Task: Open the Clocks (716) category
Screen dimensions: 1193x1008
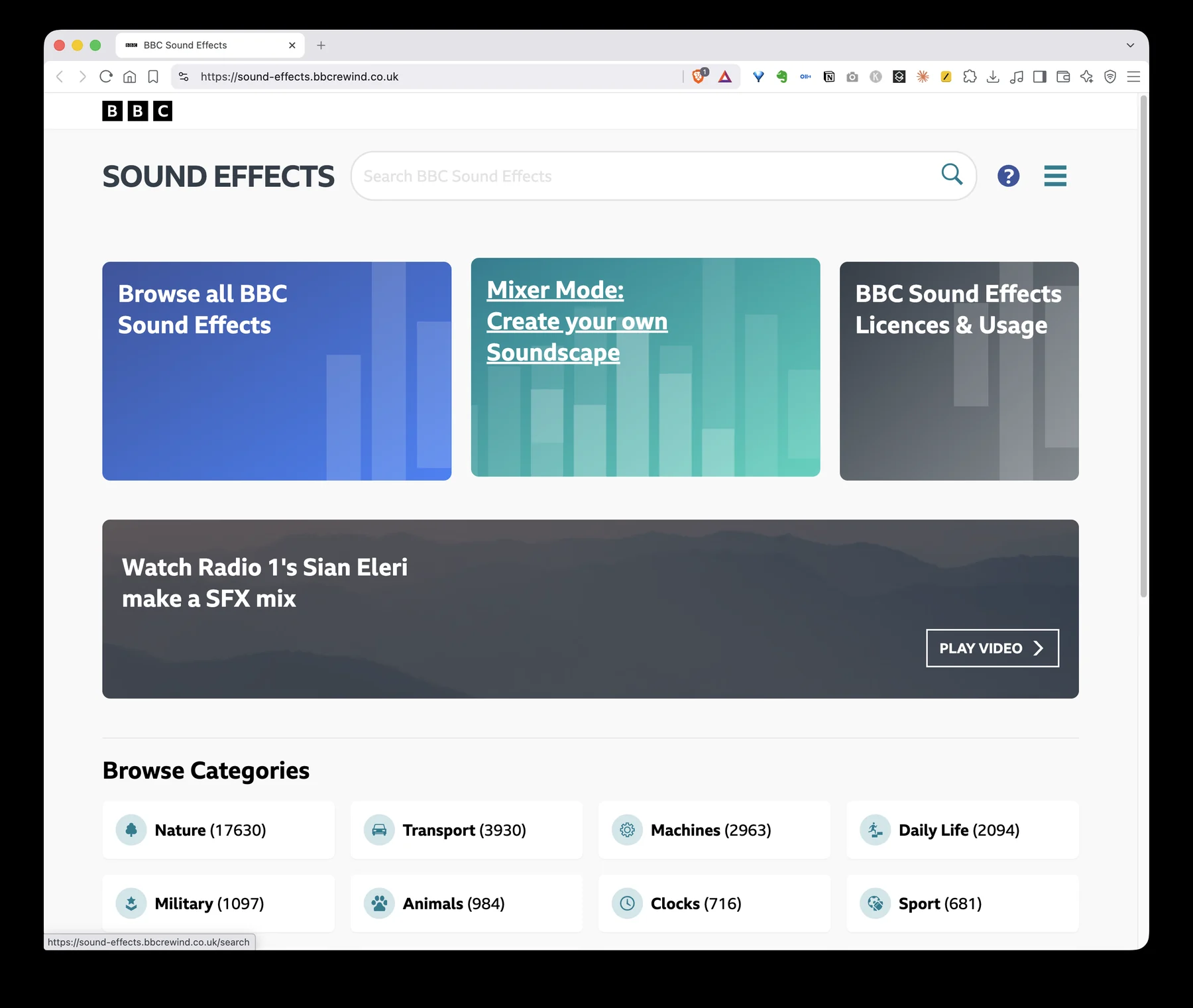Action: (x=714, y=903)
